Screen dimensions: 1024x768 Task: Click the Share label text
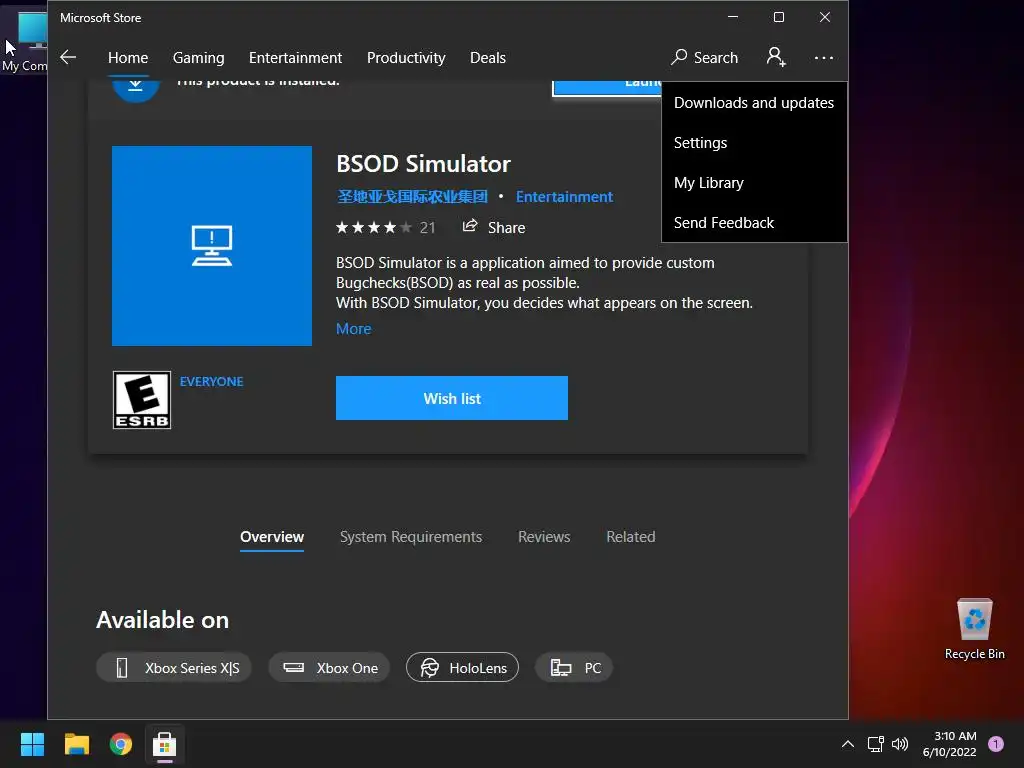[506, 227]
